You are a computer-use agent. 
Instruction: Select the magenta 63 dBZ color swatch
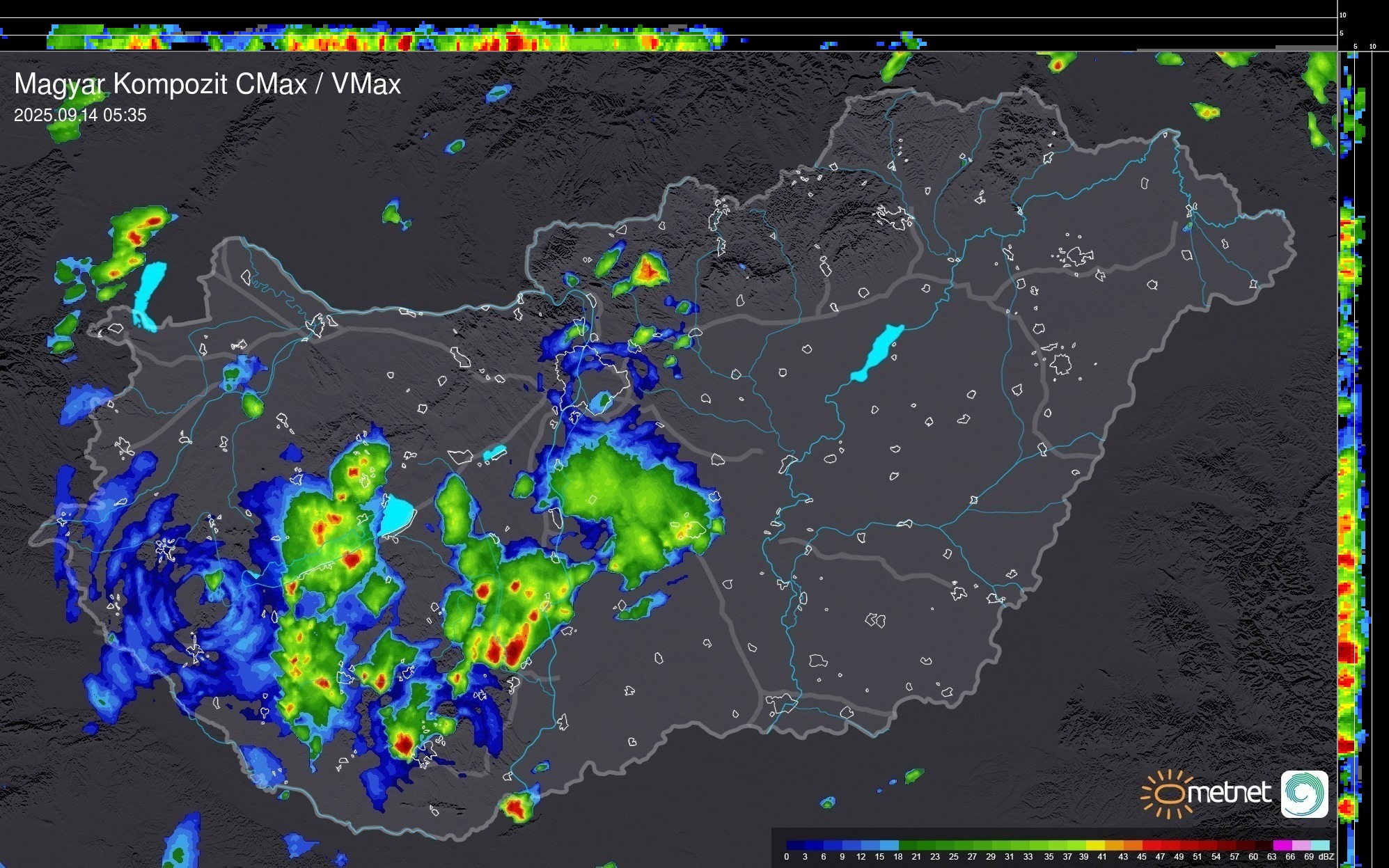[1282, 845]
